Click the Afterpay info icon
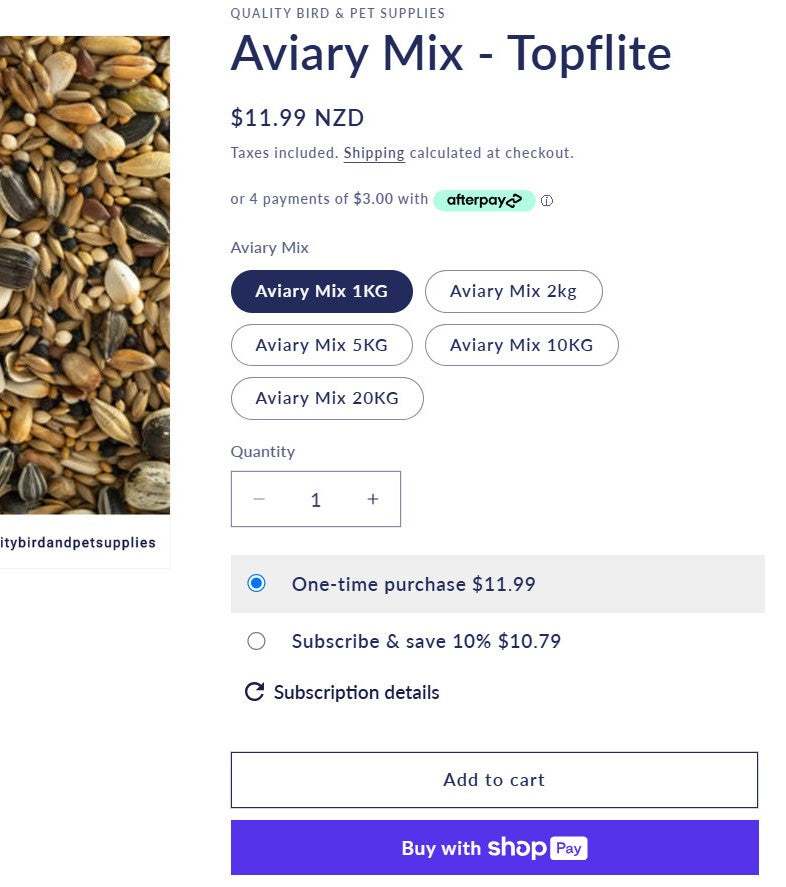The width and height of the screenshot is (786, 887). pyautogui.click(x=547, y=200)
